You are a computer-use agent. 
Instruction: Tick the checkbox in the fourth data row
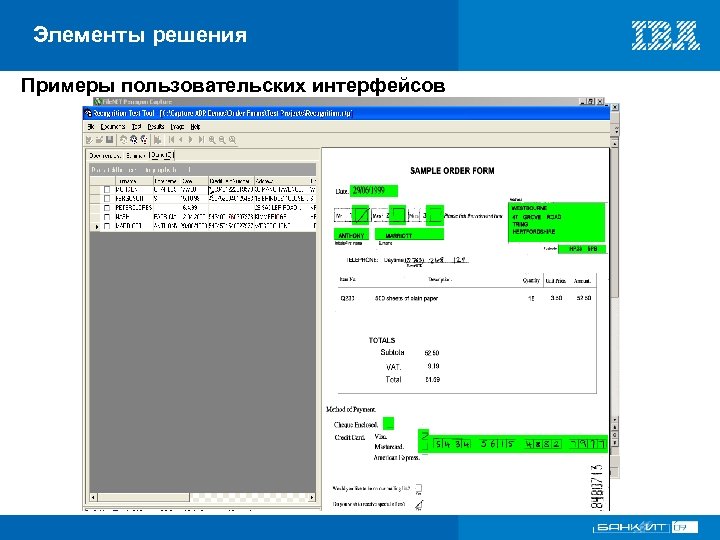(x=107, y=217)
